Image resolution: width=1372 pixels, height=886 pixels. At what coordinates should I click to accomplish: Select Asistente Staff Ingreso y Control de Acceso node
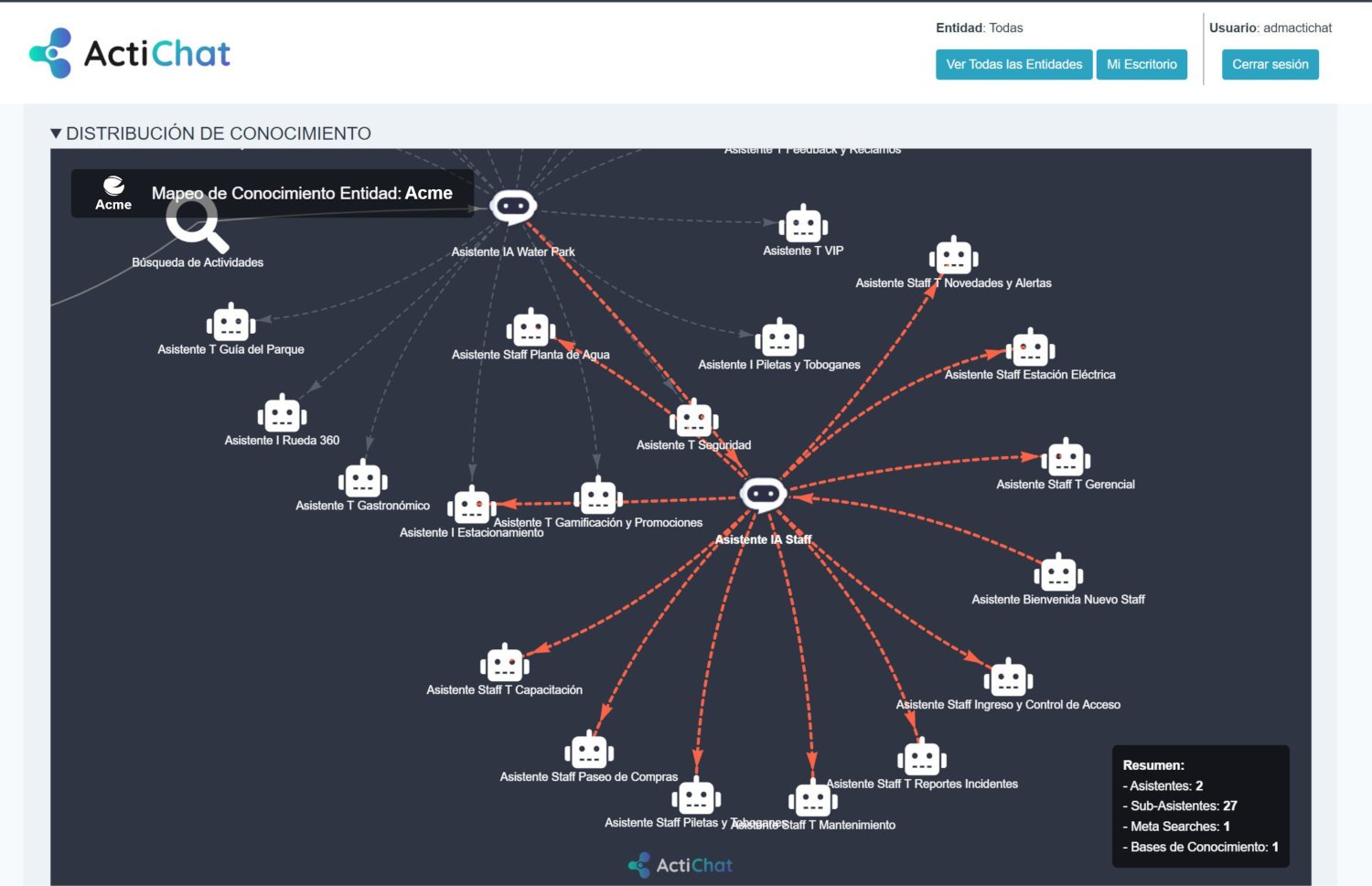point(1008,679)
